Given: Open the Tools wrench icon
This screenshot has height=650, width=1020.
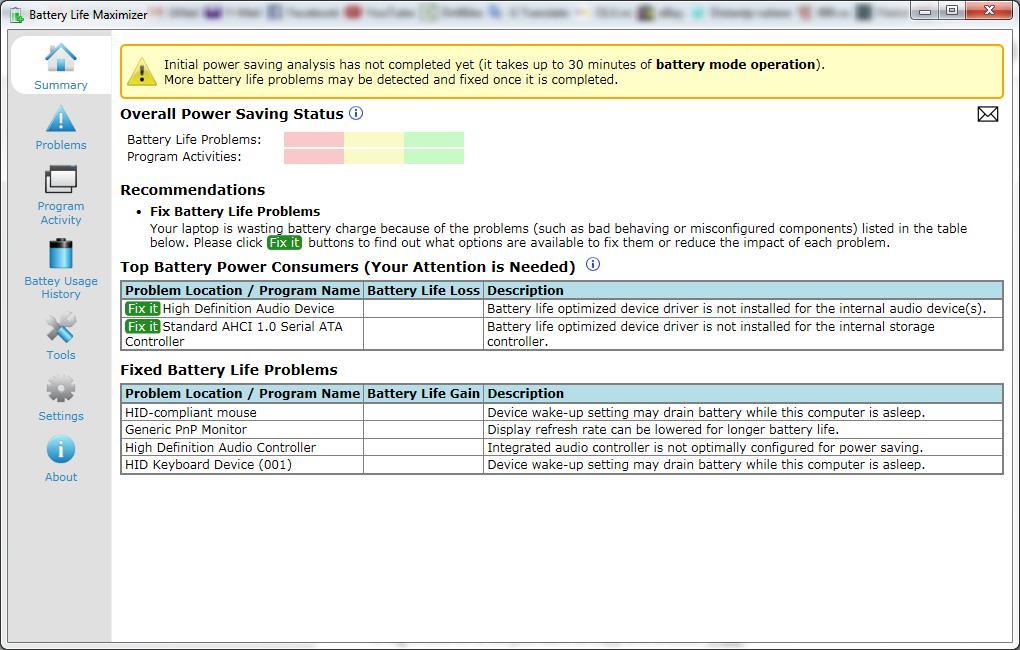Looking at the screenshot, I should [x=60, y=328].
